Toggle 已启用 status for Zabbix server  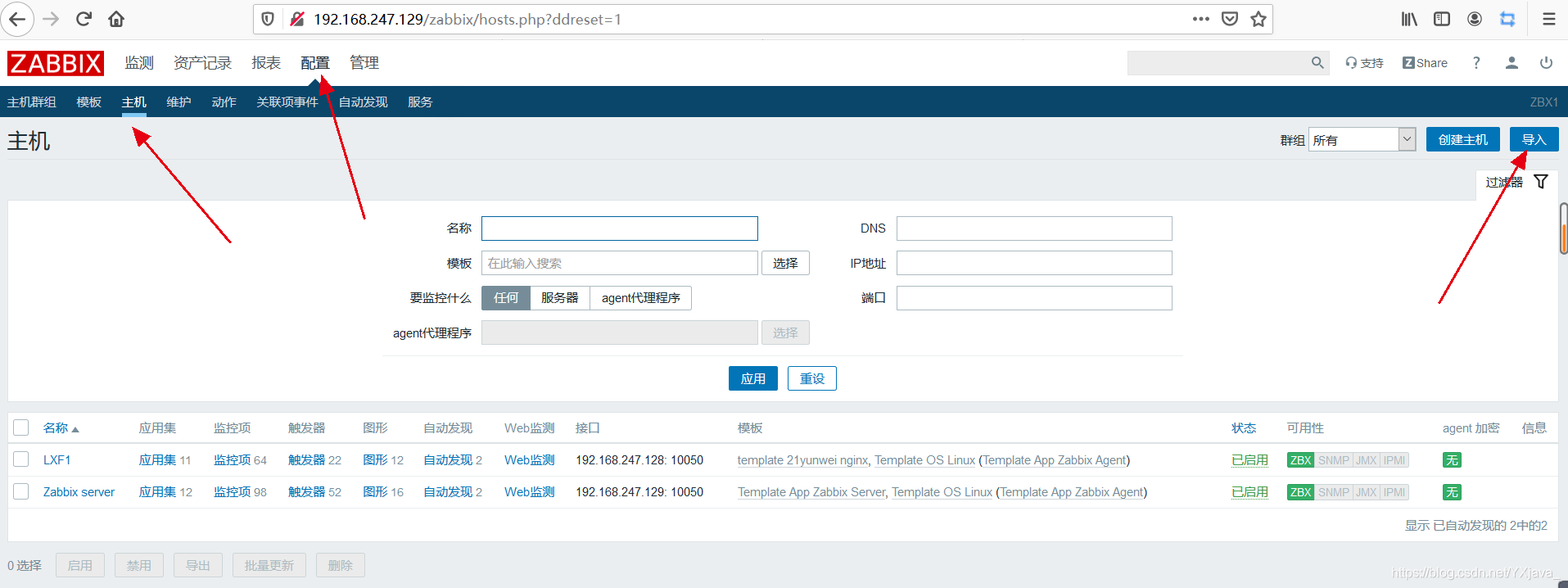[1249, 492]
